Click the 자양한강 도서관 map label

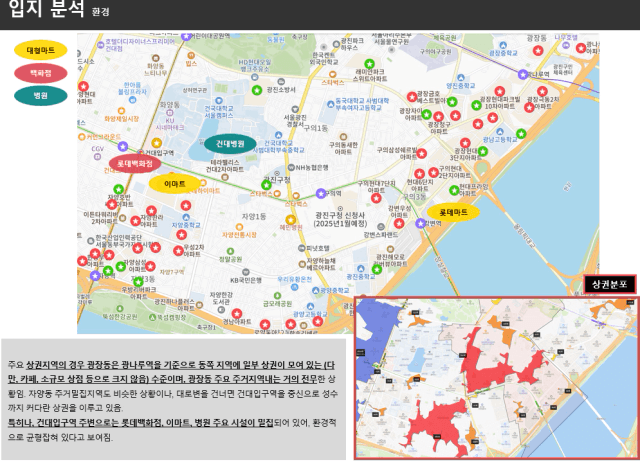pos(221,298)
